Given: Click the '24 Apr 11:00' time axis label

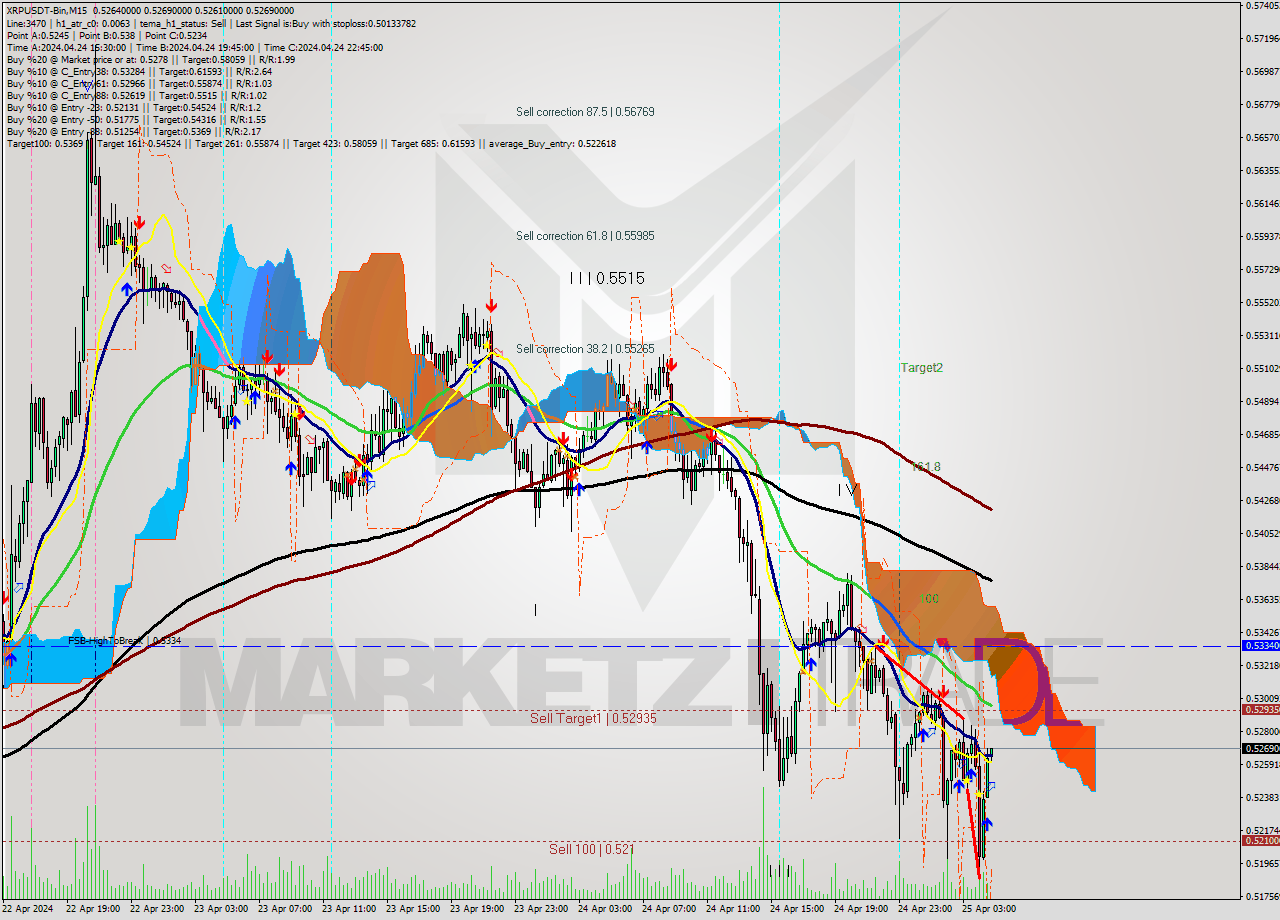Looking at the screenshot, I should coord(733,909).
